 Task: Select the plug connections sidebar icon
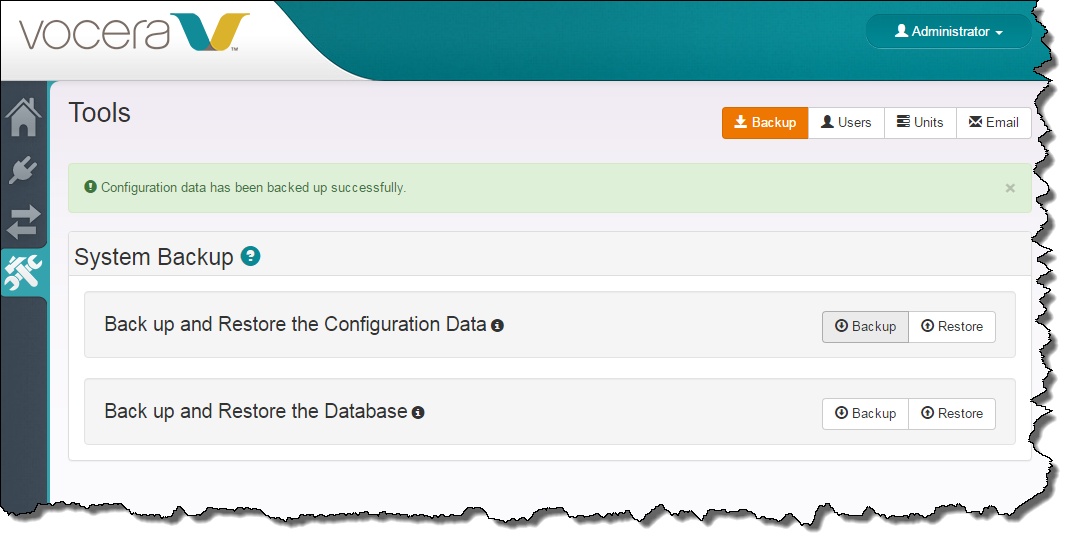pos(23,170)
